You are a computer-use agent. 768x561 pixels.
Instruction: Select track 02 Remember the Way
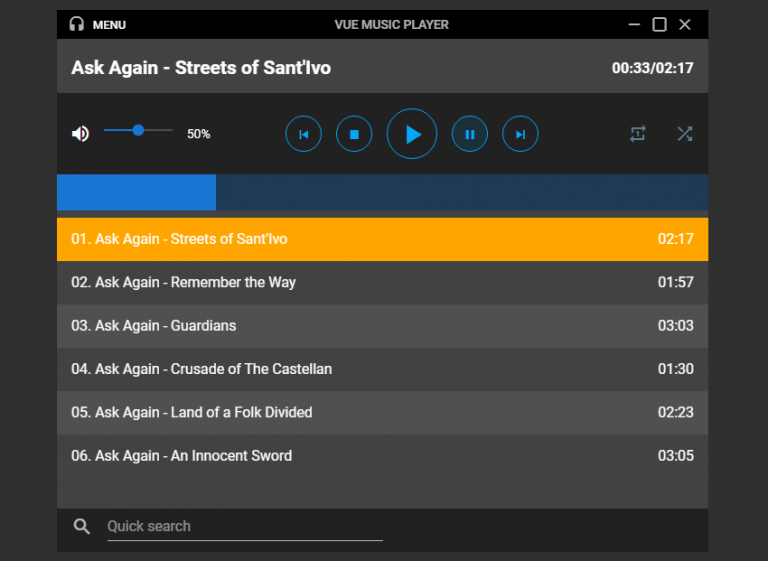coord(383,283)
